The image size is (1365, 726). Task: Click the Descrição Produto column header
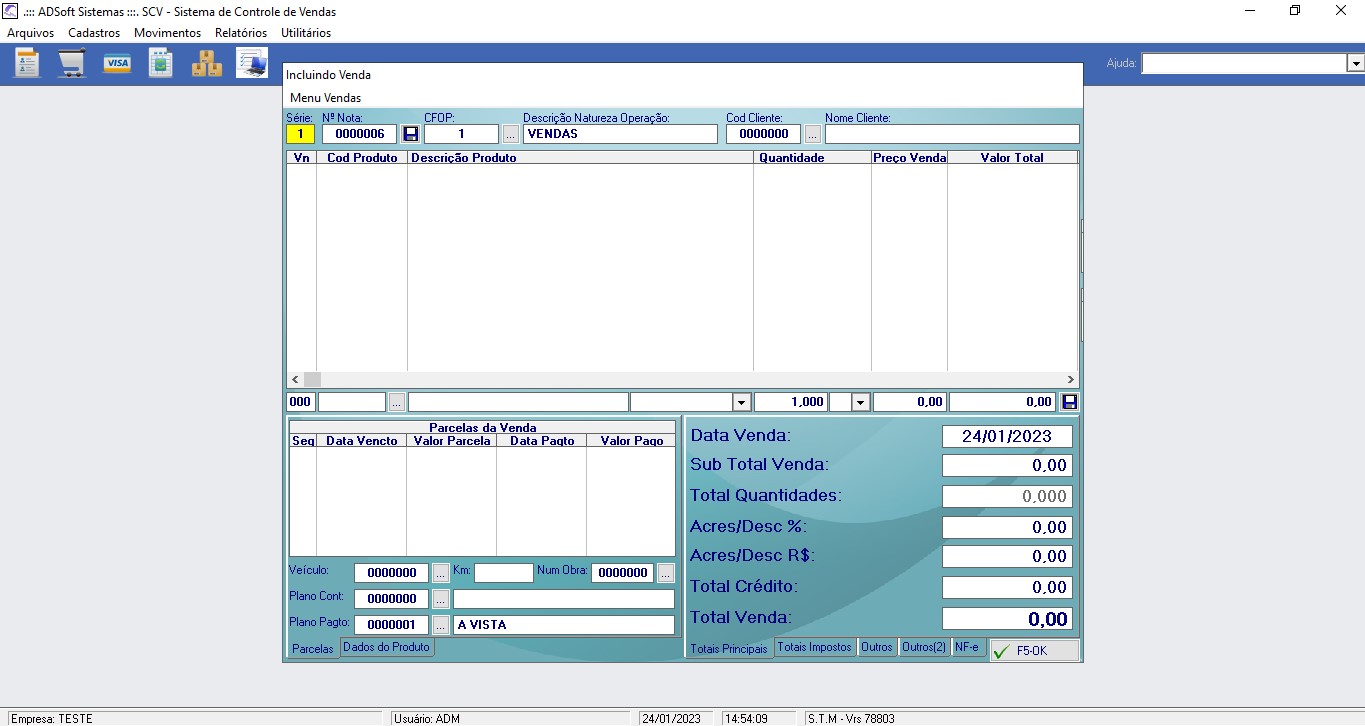coord(580,158)
